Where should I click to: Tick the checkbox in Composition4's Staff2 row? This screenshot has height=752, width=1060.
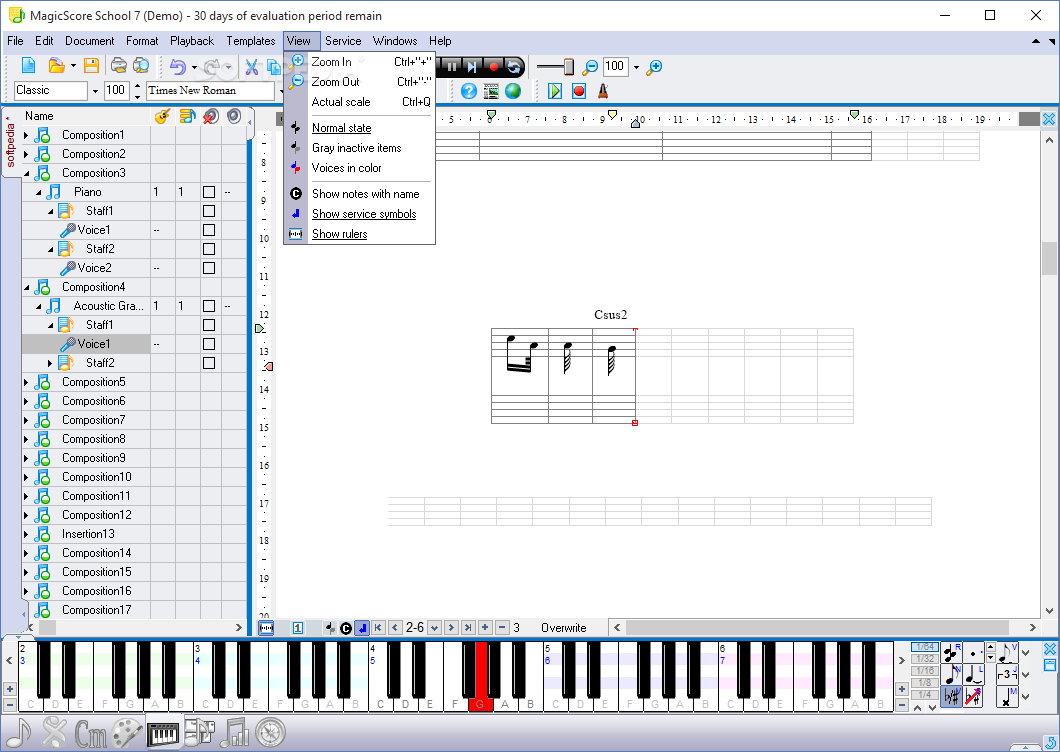pyautogui.click(x=209, y=362)
